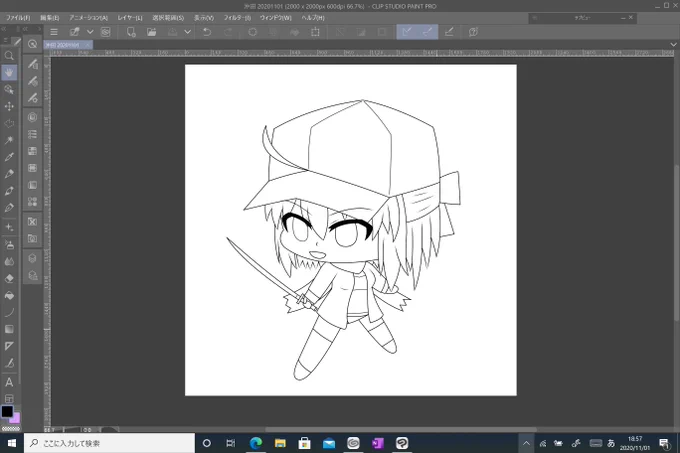
Task: Select the Ruler triangle tool
Action: 9,346
